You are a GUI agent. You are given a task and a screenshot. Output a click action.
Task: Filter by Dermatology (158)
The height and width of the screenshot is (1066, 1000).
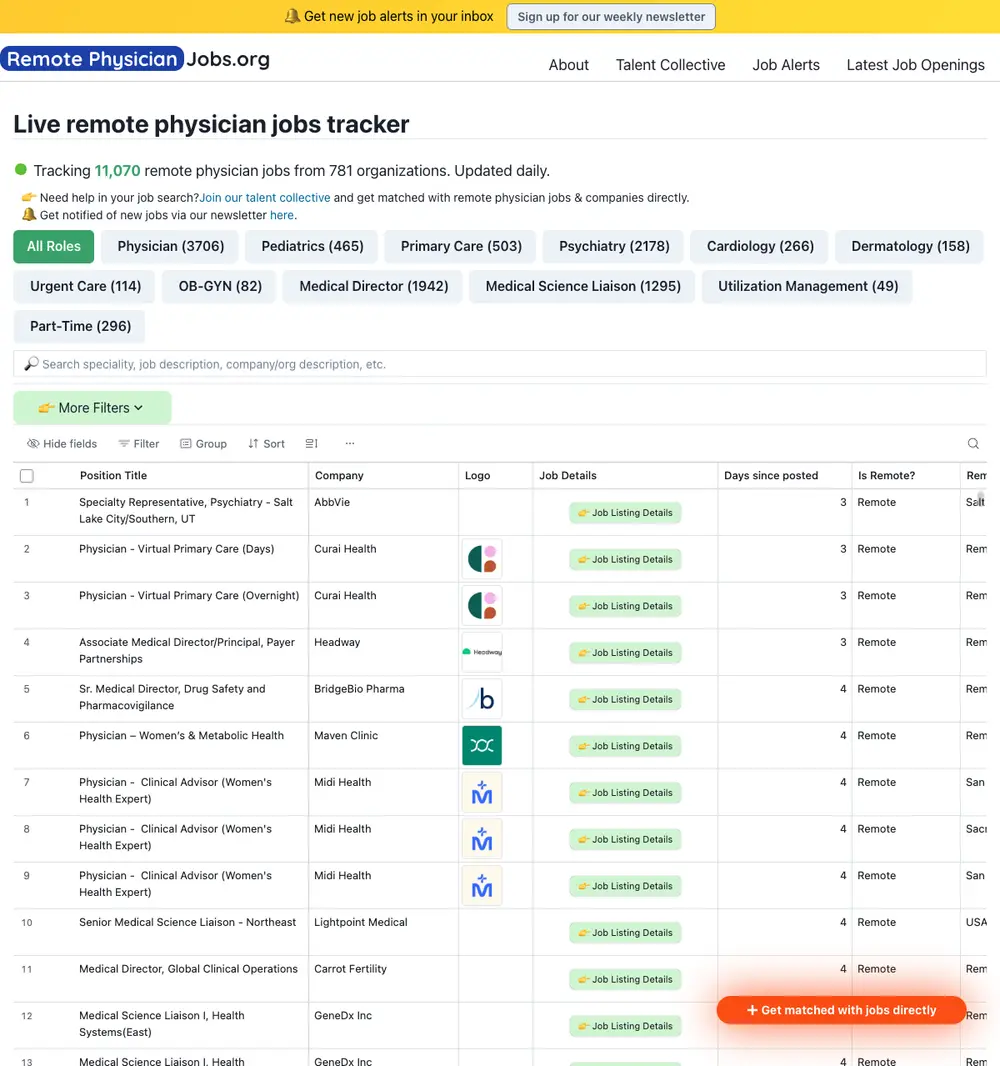tap(910, 246)
